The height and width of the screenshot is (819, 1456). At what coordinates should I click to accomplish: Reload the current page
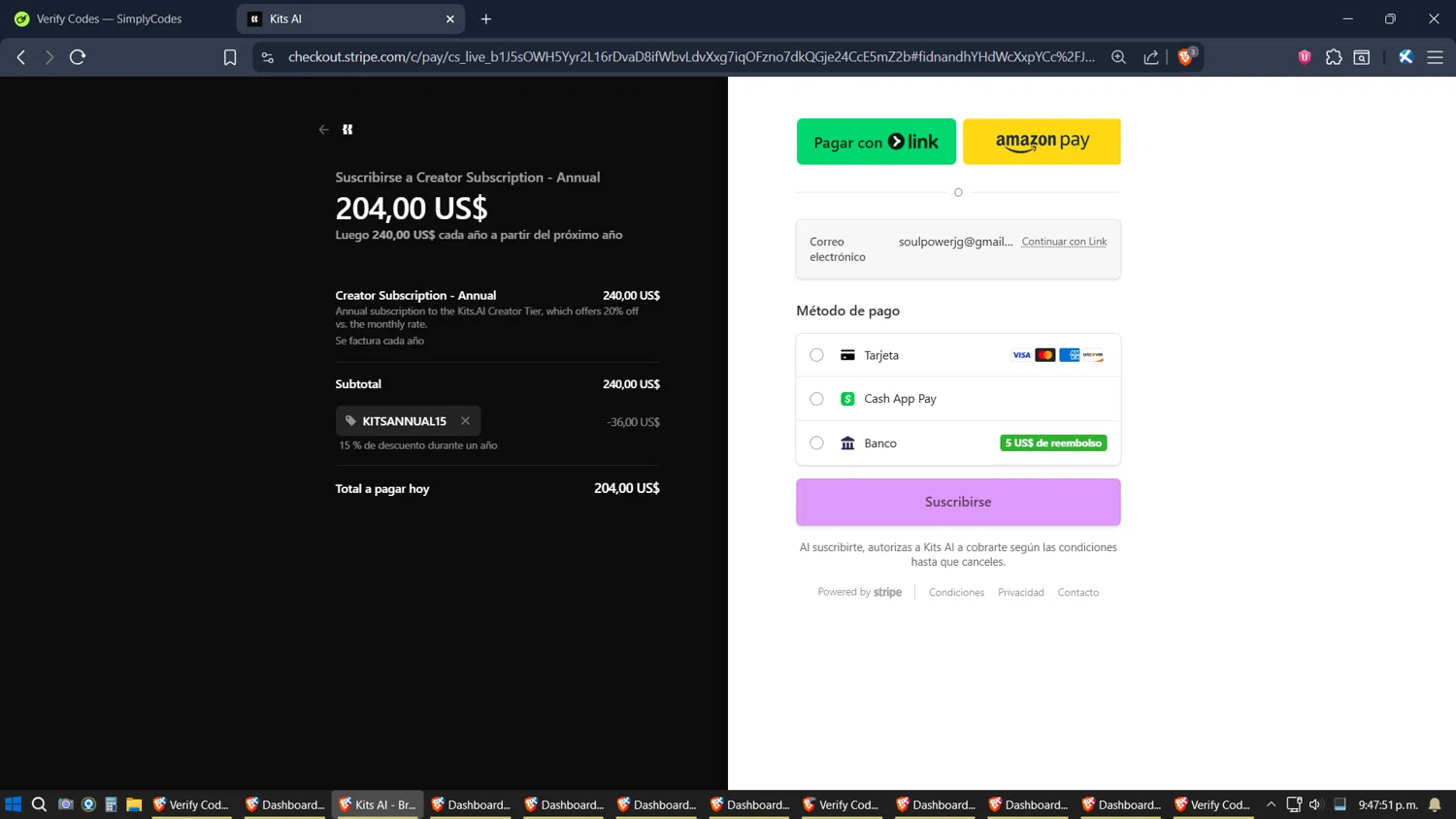78,57
